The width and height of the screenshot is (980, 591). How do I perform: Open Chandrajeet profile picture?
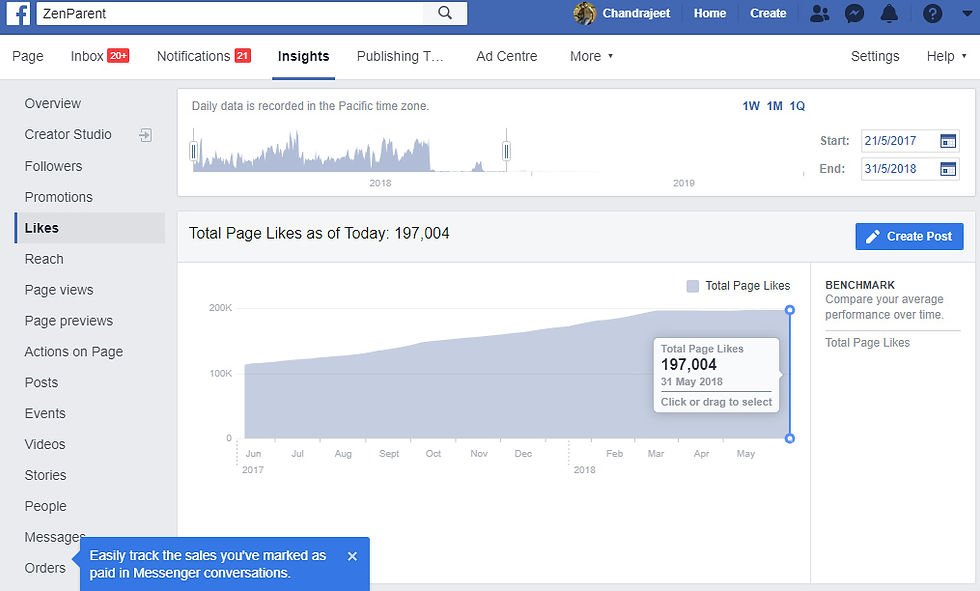(x=585, y=13)
